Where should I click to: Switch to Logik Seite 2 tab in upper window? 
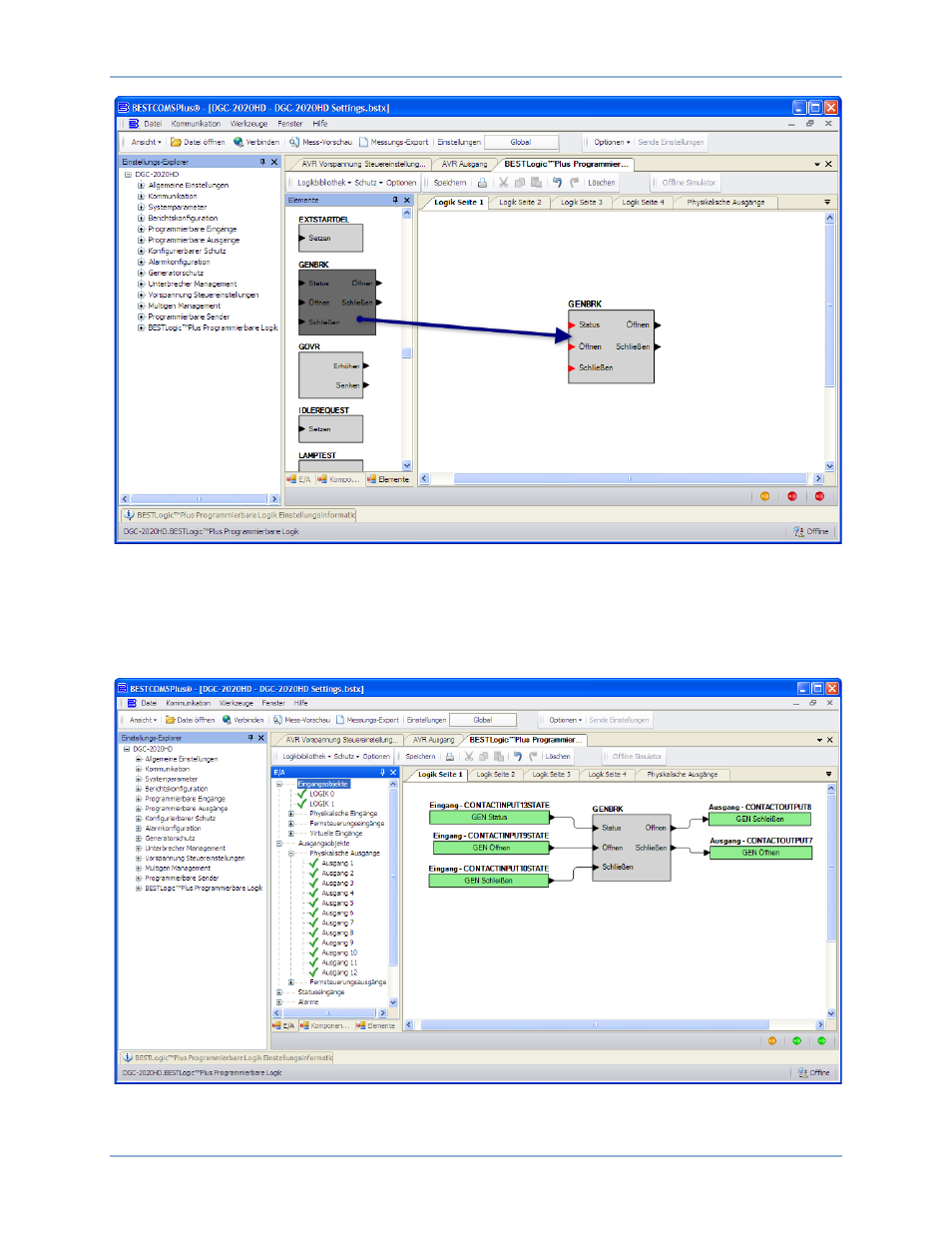[x=520, y=203]
